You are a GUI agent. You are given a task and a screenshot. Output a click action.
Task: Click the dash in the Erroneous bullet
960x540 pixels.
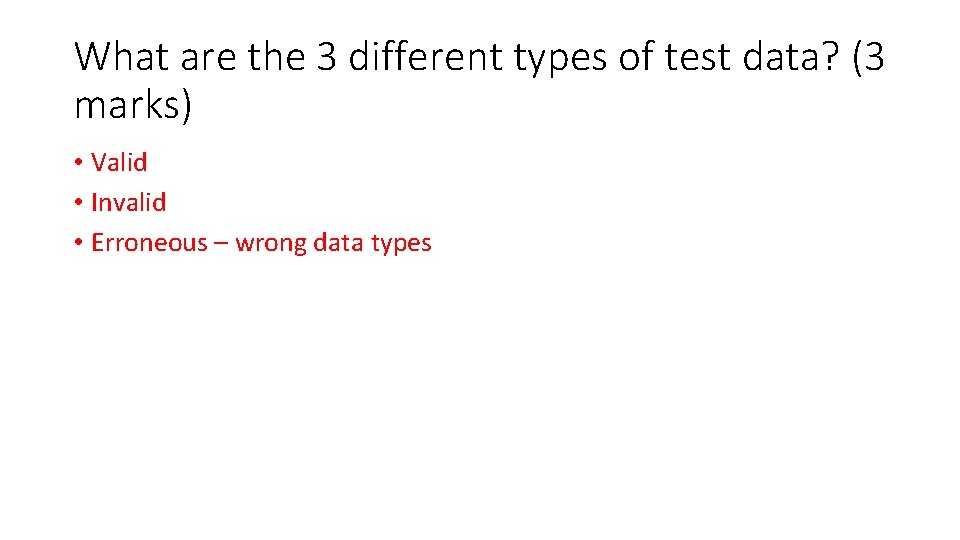(x=221, y=243)
